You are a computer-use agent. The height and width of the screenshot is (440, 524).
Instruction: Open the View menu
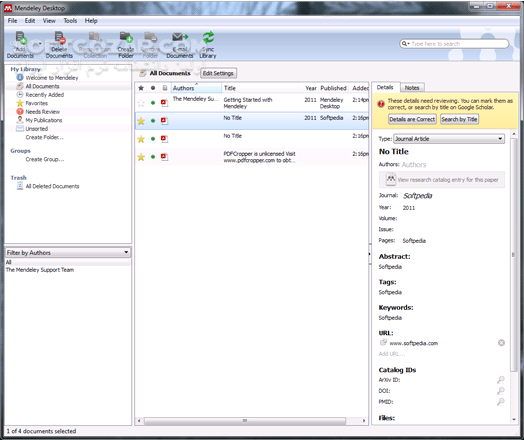click(x=49, y=21)
